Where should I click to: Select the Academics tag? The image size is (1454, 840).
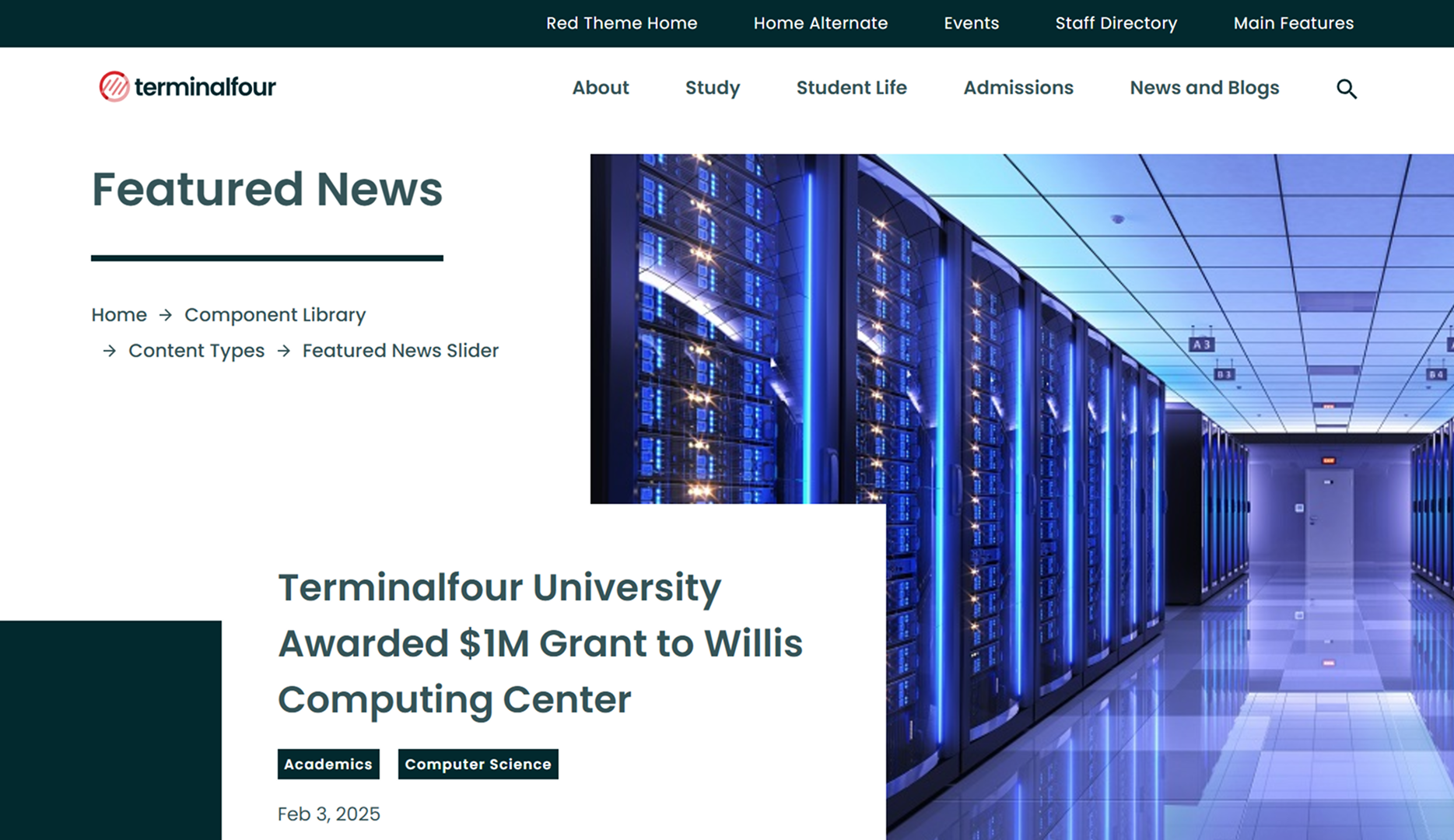coord(328,764)
